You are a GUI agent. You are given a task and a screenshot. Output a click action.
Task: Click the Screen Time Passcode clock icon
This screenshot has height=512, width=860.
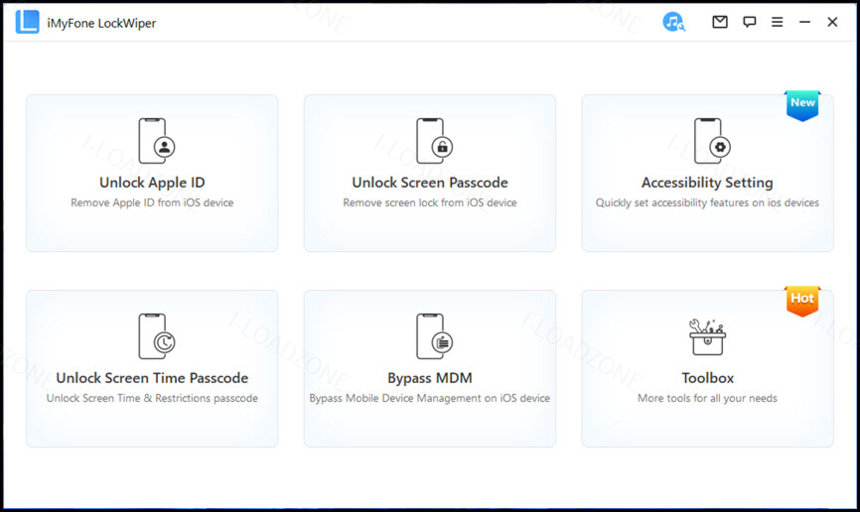156,337
